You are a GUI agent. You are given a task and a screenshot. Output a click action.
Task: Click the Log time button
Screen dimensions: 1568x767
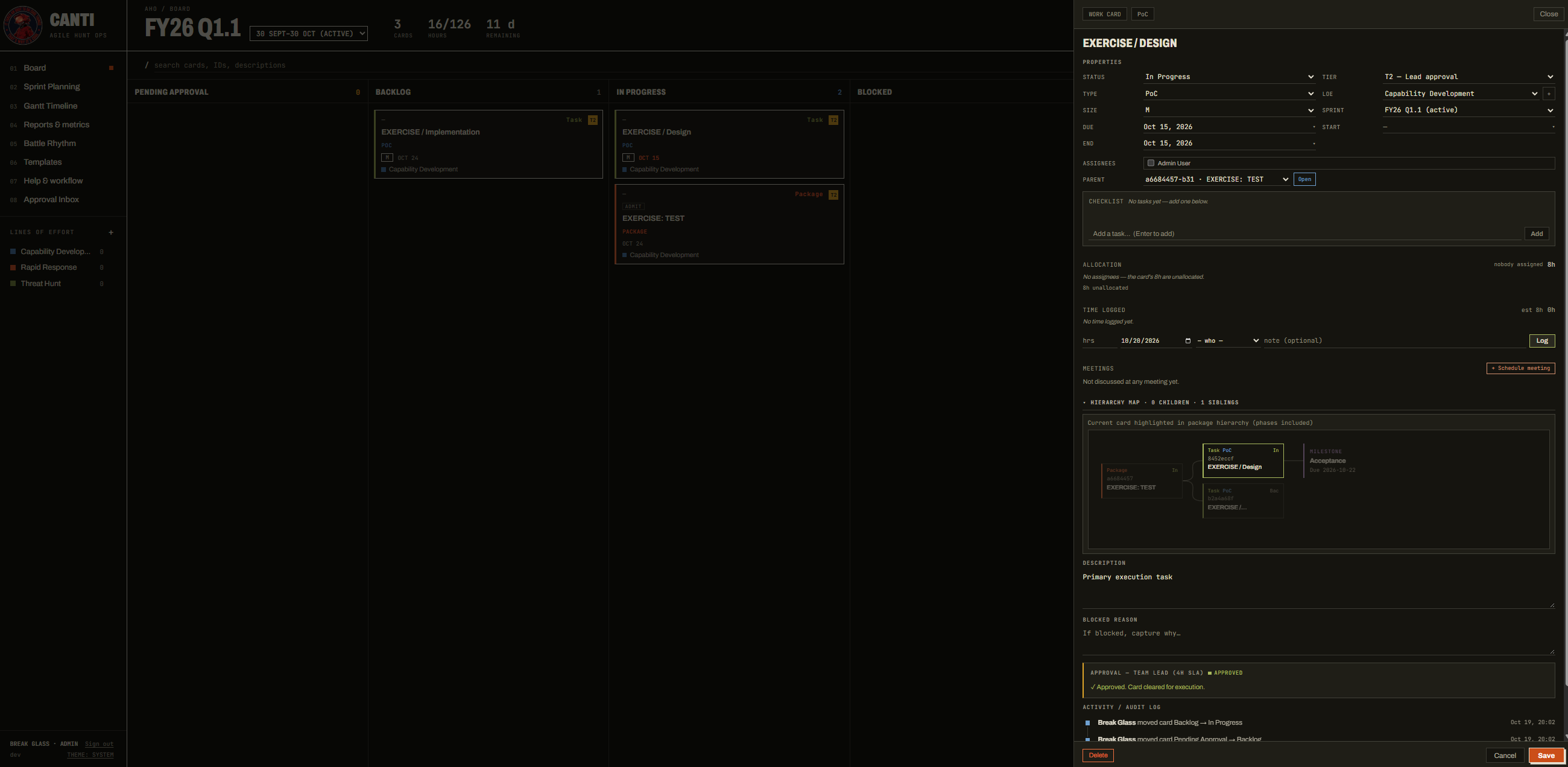[x=1542, y=340]
